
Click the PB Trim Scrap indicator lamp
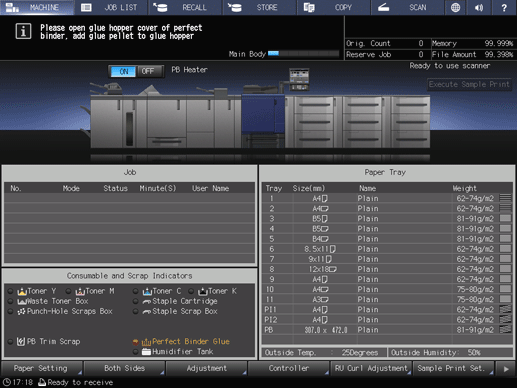[x=11, y=342]
